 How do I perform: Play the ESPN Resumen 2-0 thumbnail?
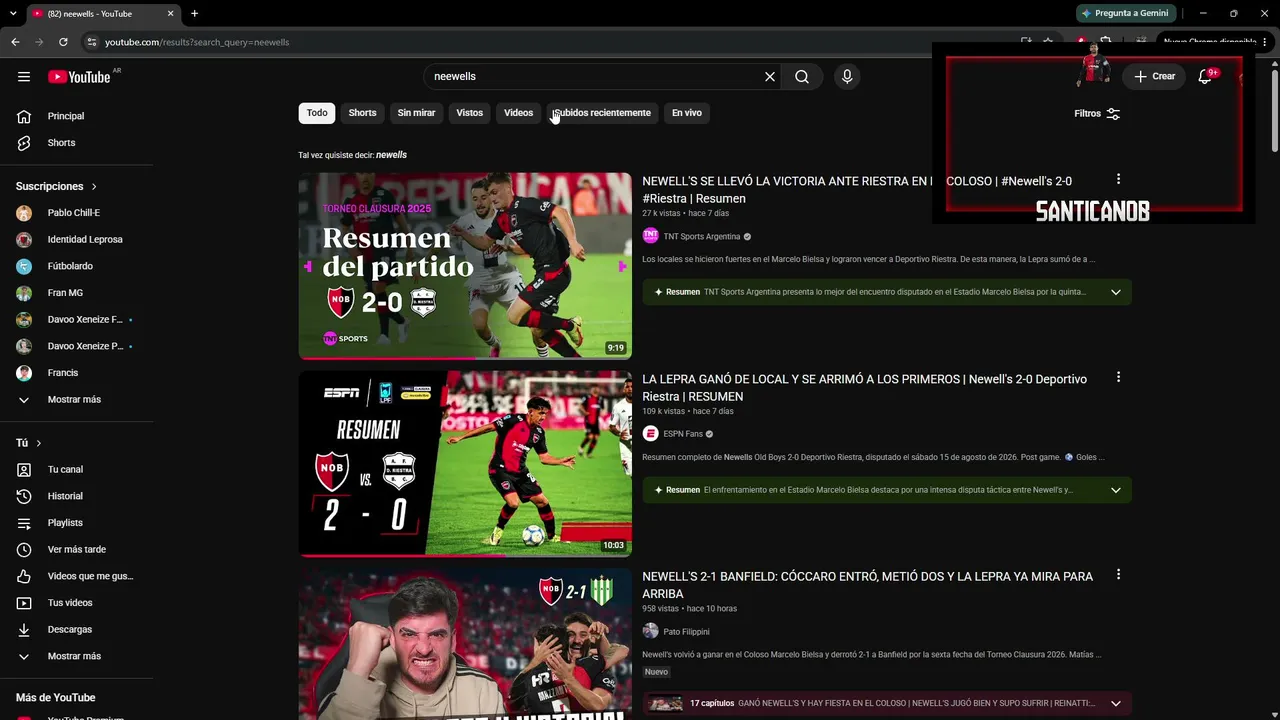click(x=465, y=463)
